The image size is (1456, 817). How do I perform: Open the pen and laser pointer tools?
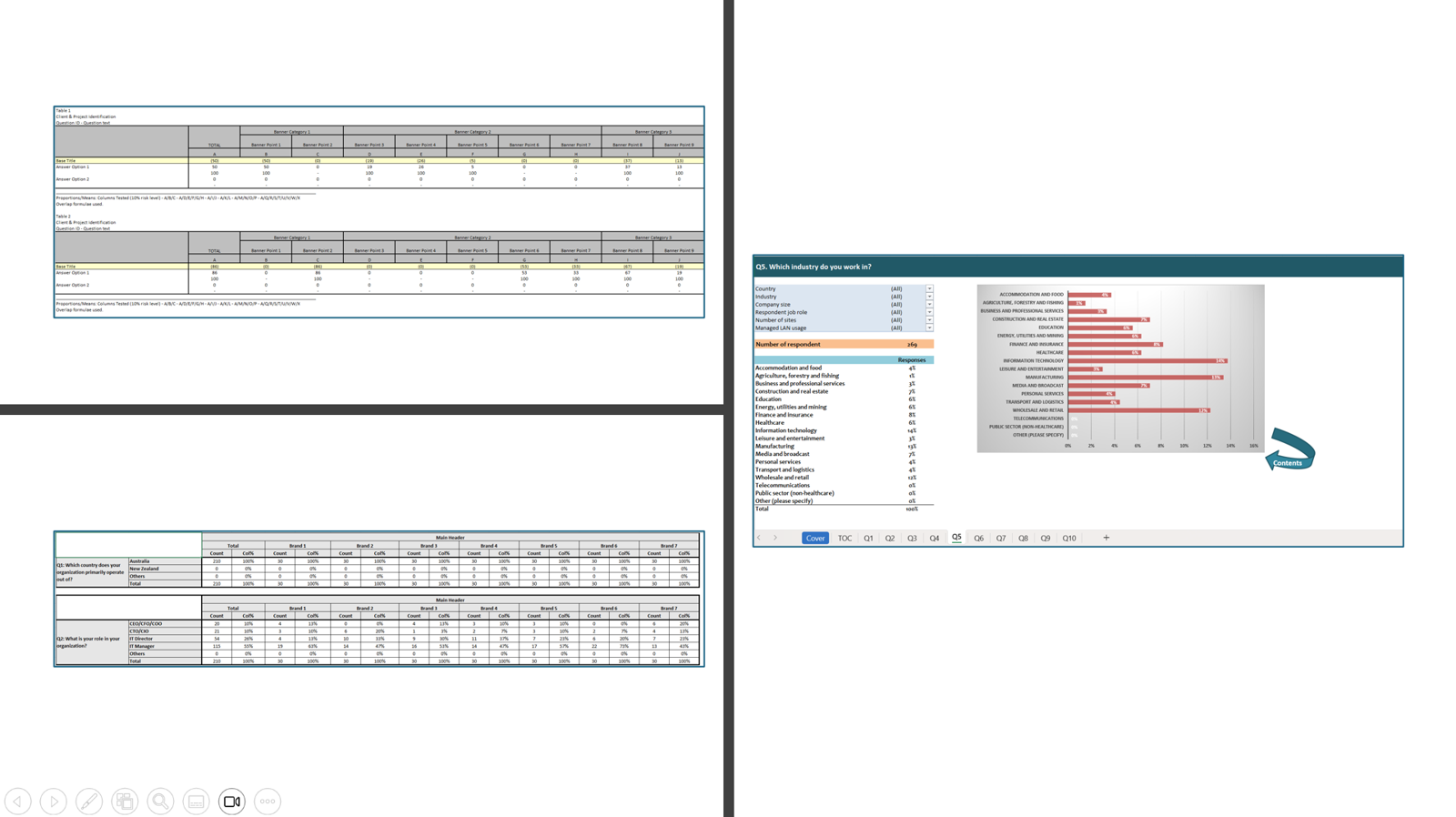click(x=89, y=802)
